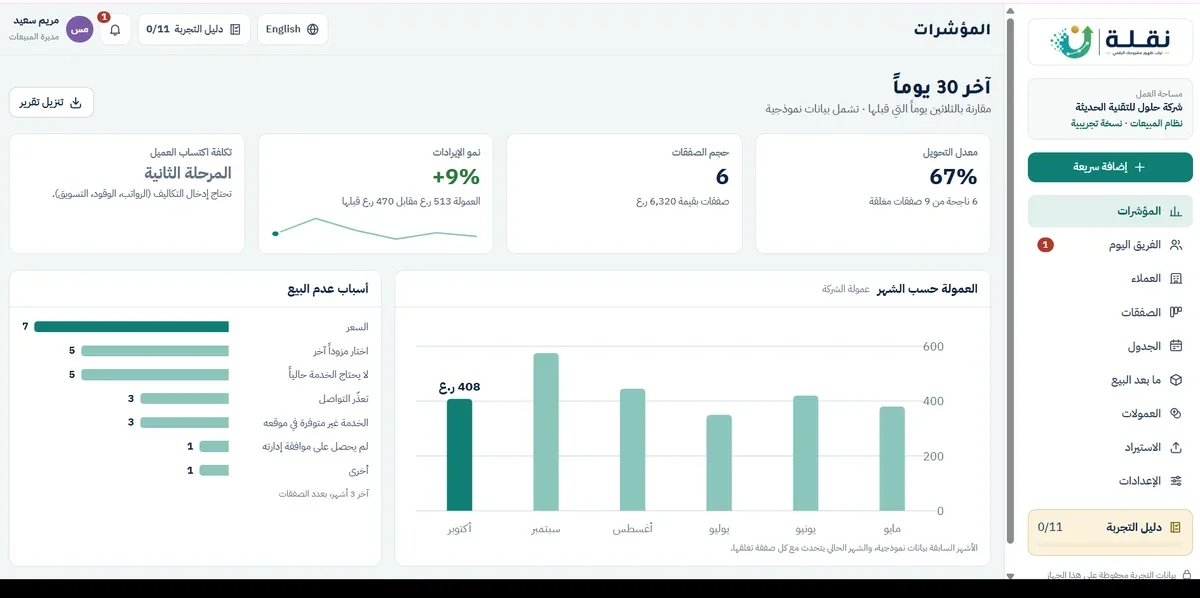1200x598 pixels.
Task: Click the سبتمبر bar in the commission chart
Action: 546,432
